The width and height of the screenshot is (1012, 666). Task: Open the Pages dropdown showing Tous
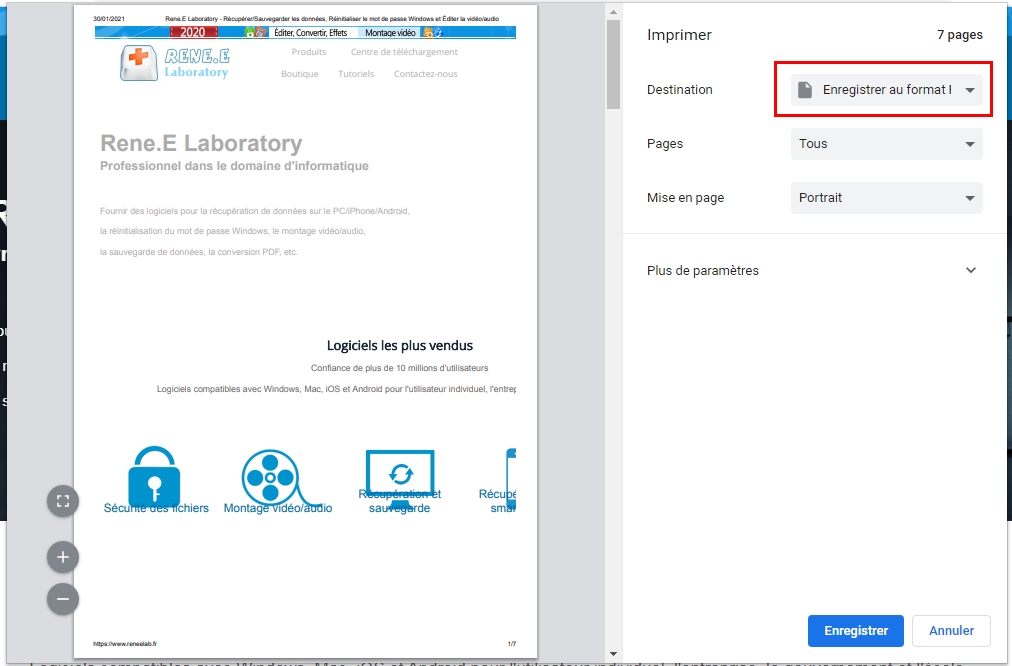coord(885,144)
